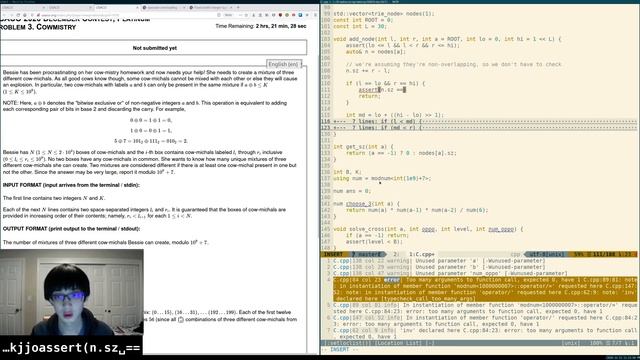Click the using num = modnum line
This screenshot has height=360, width=640.
[x=382, y=178]
